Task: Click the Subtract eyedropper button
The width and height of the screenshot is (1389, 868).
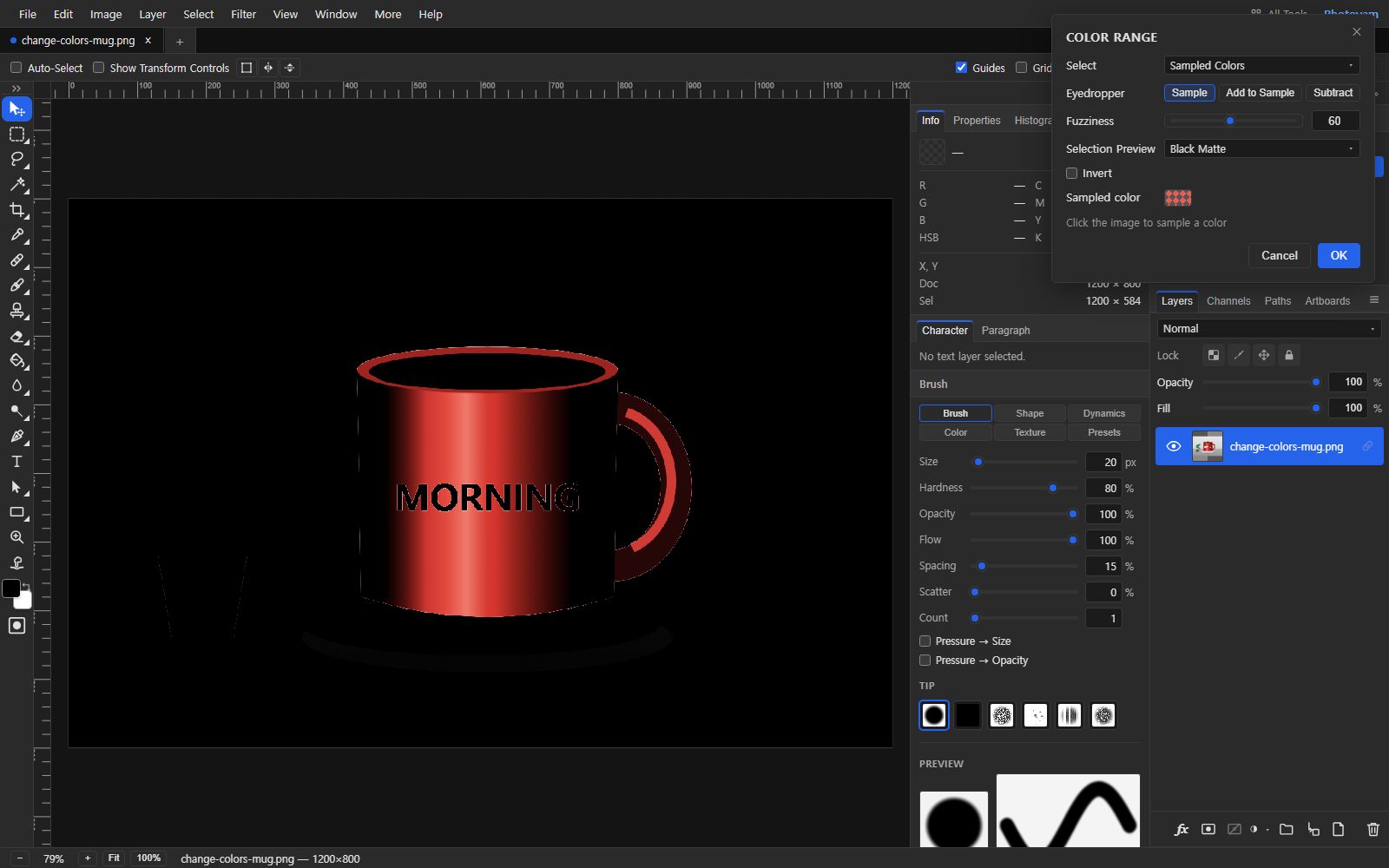Action: [x=1333, y=93]
